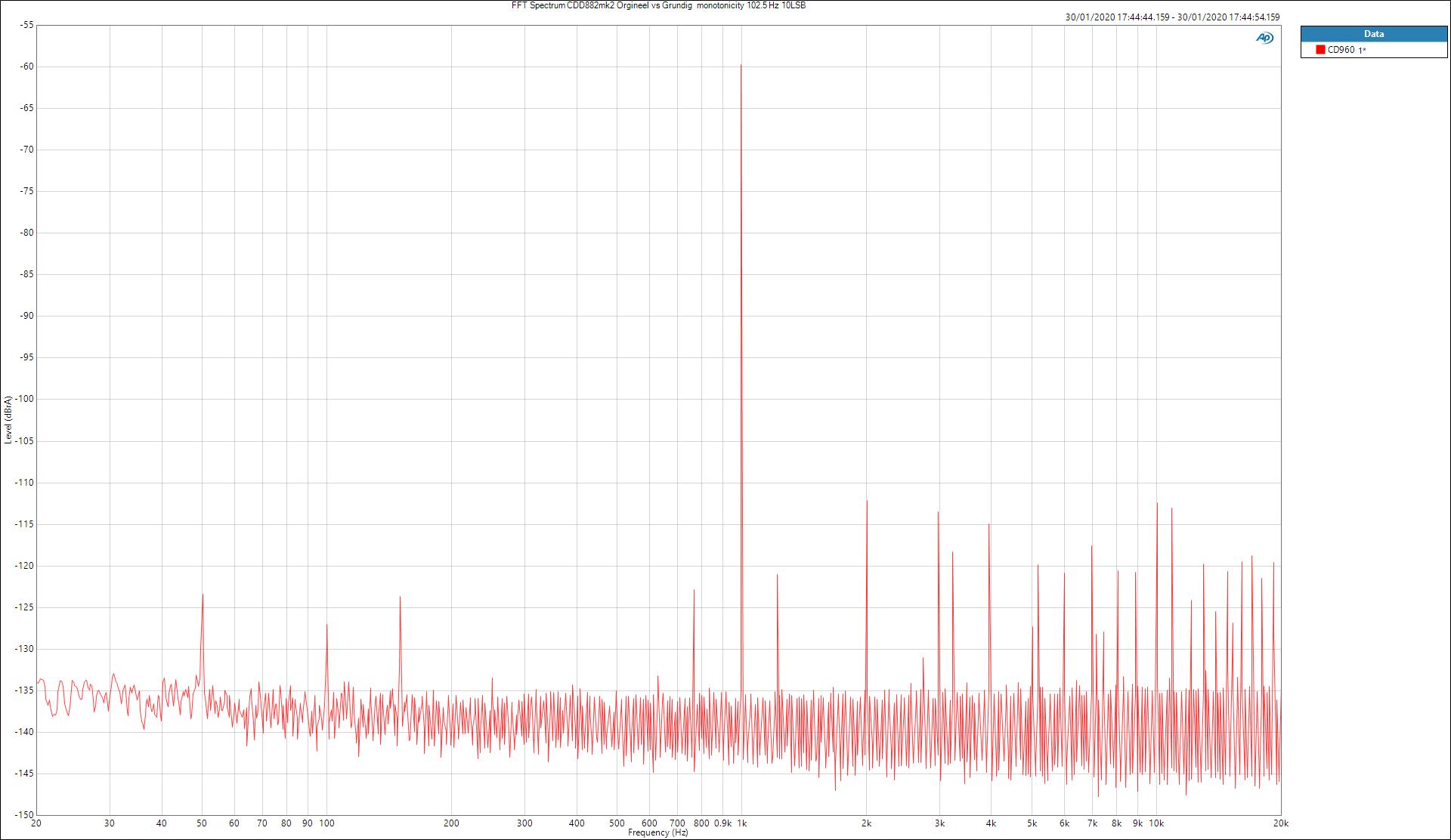Click the top of the 1 kHz fundamental peak

741,66
